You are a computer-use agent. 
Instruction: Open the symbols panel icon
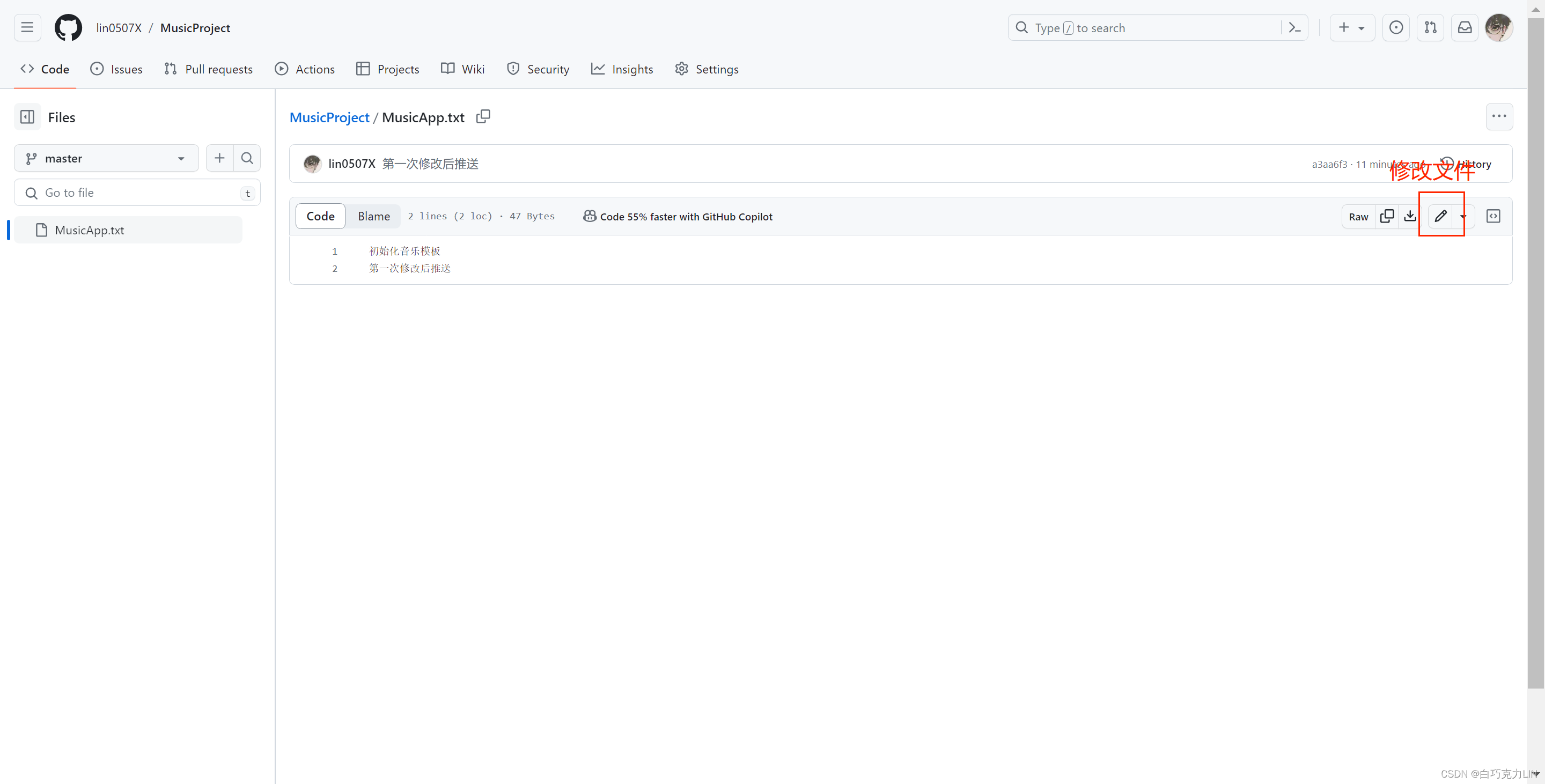(1493, 217)
